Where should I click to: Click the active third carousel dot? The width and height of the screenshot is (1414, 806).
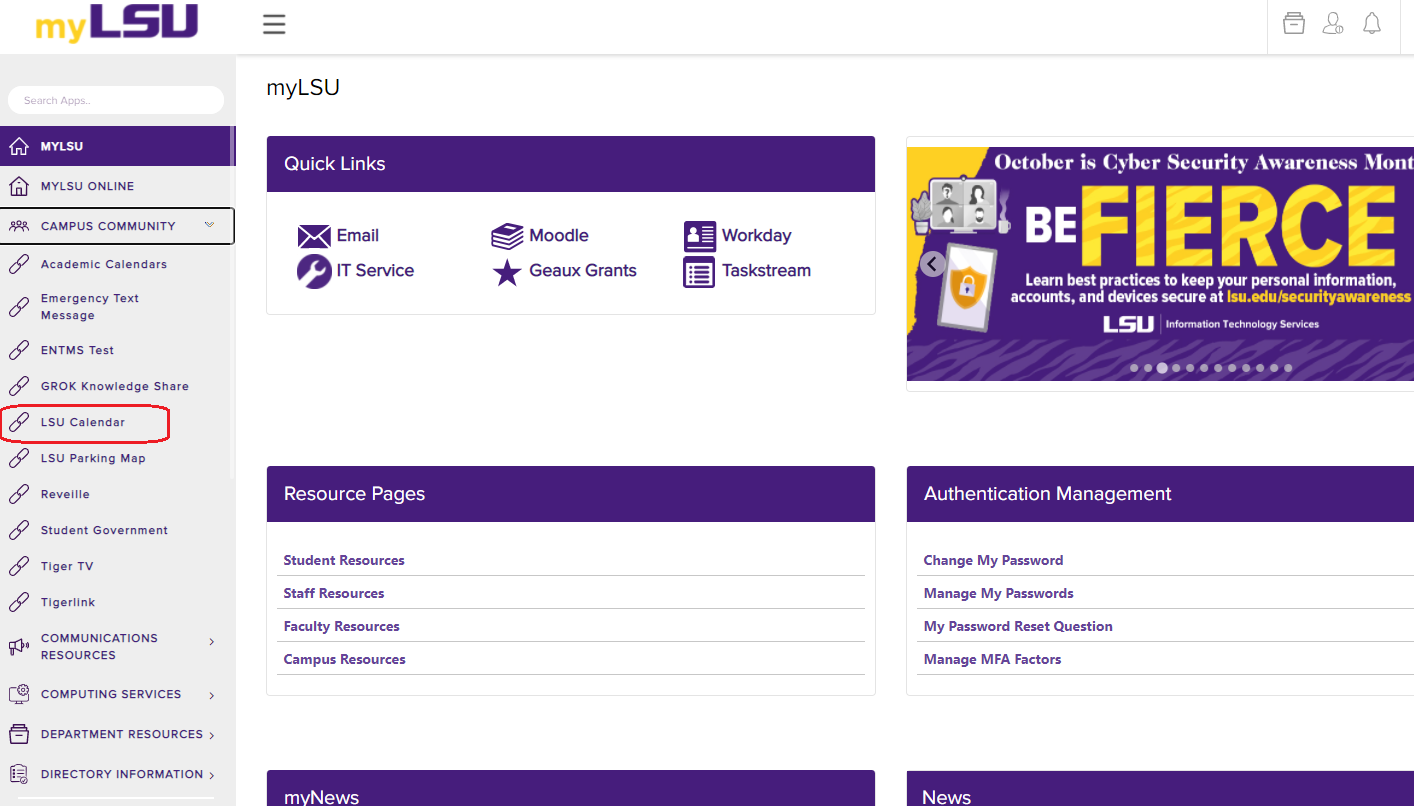[x=1162, y=368]
